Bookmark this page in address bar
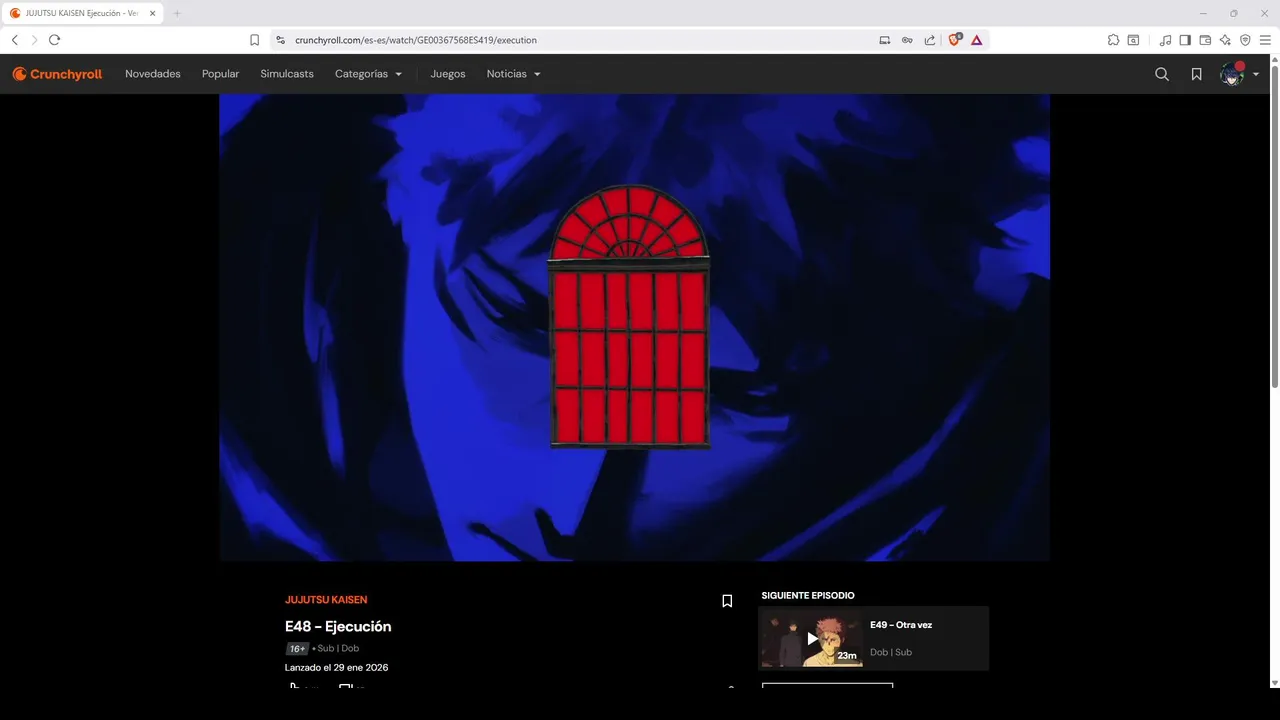 click(x=254, y=40)
